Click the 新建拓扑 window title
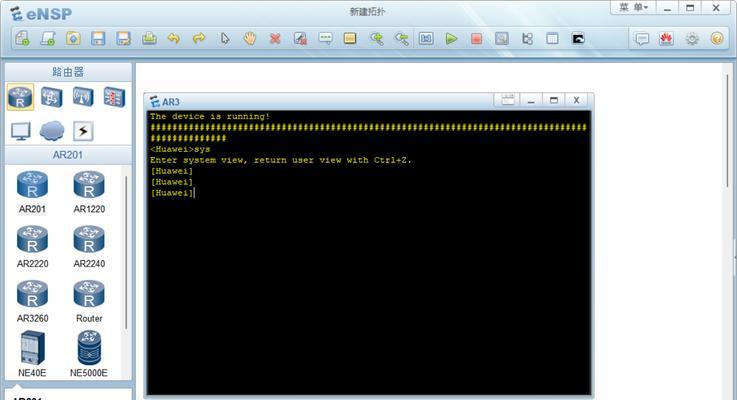The image size is (737, 400). 367,12
